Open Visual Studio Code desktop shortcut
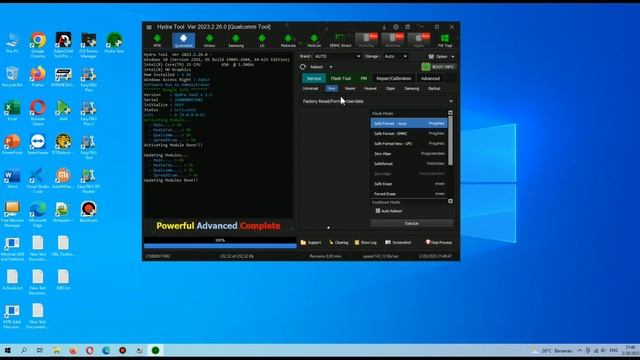The image size is (640, 360). [38, 180]
